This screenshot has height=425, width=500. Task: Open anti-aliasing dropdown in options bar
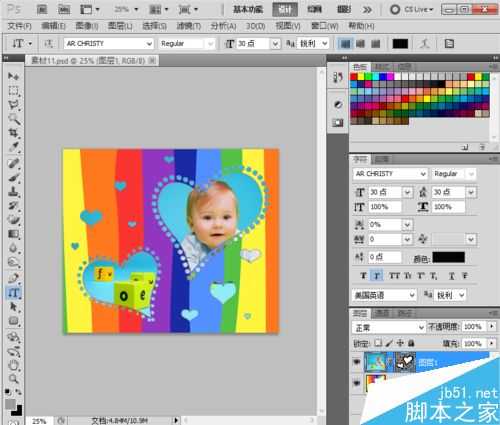(x=325, y=44)
